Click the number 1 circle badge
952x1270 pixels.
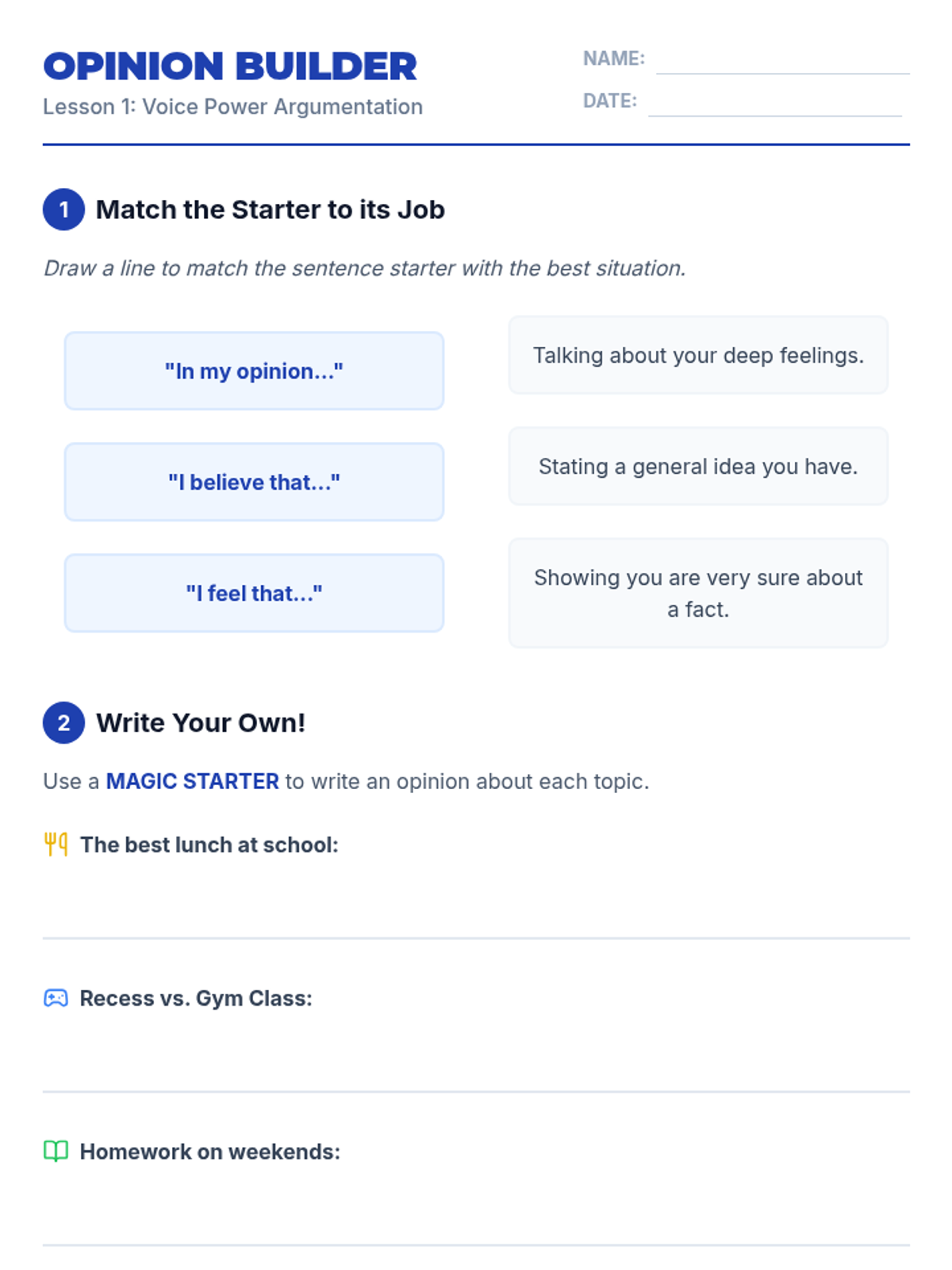coord(63,210)
